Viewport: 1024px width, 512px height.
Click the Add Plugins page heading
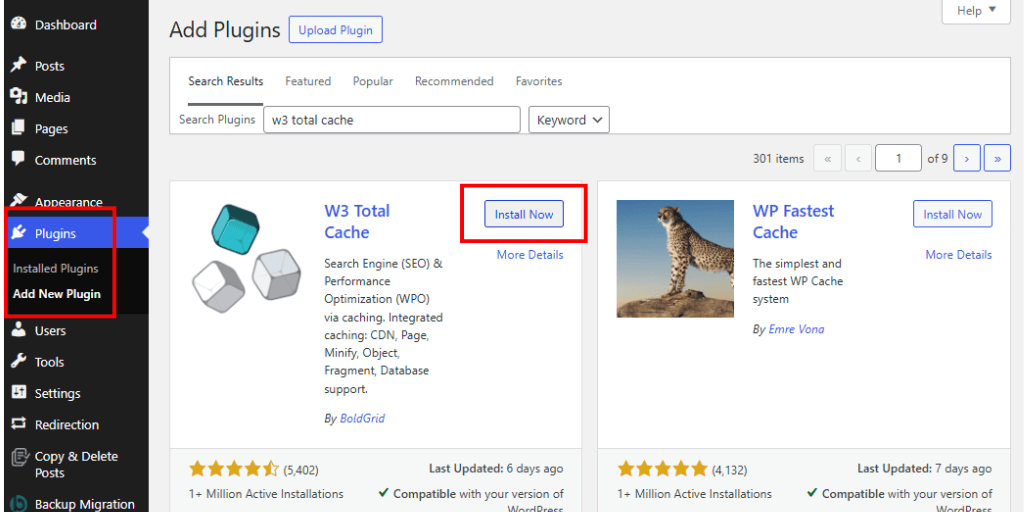point(225,30)
